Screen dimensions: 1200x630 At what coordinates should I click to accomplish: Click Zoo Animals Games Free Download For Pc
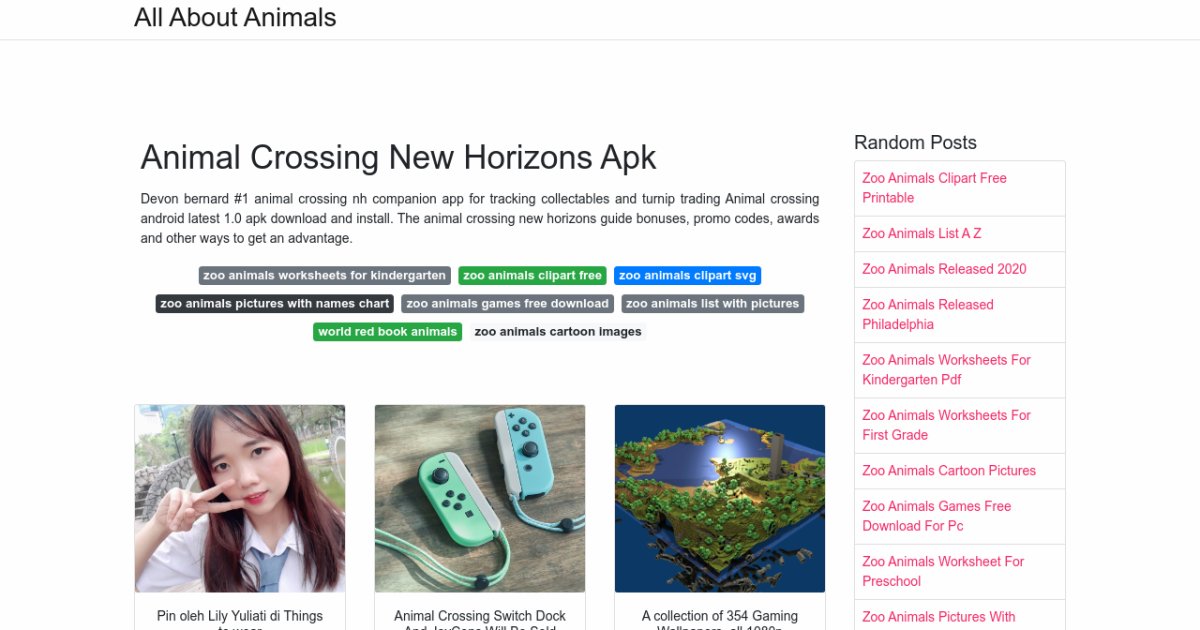[936, 516]
